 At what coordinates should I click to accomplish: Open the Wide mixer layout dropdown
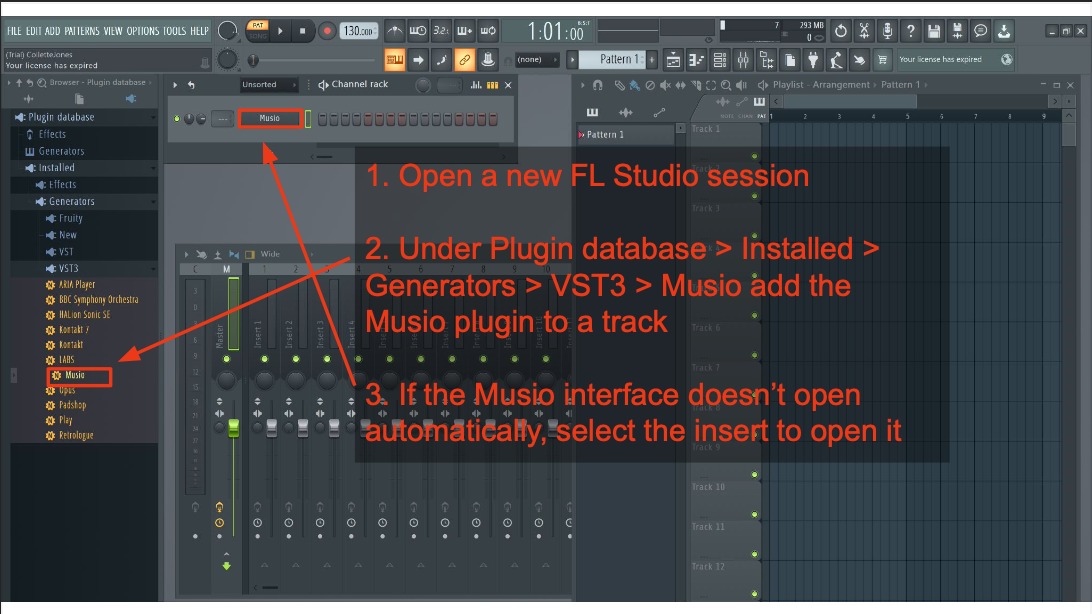[x=270, y=254]
